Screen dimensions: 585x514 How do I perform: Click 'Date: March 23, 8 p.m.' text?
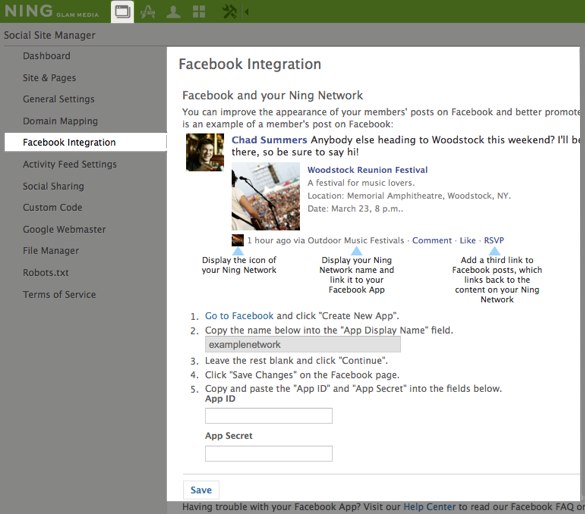pos(355,209)
